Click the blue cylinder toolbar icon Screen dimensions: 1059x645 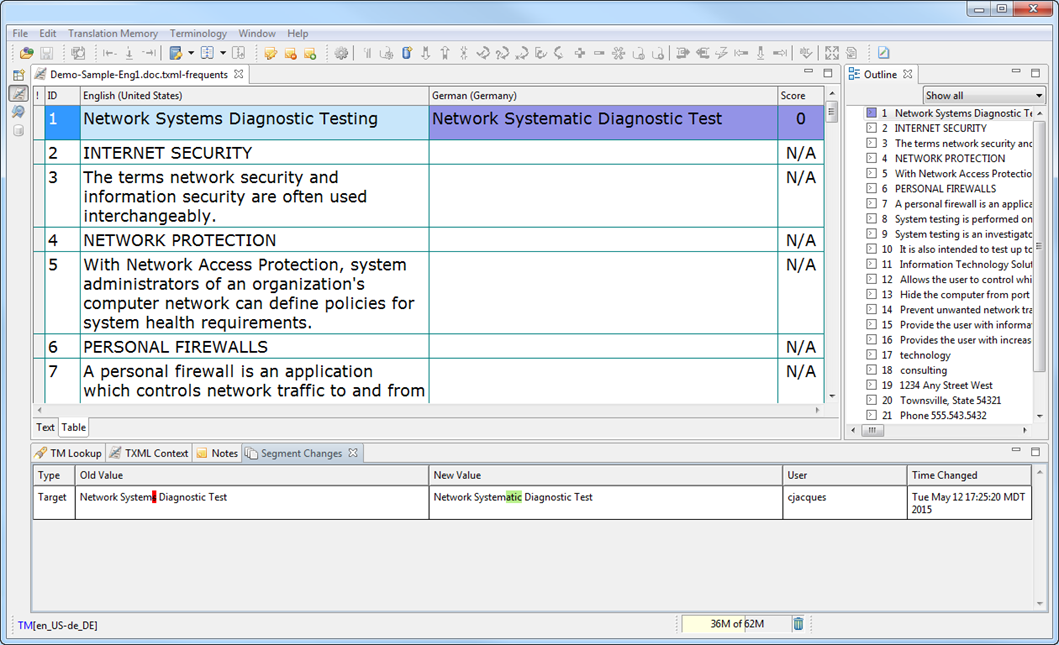(407, 53)
